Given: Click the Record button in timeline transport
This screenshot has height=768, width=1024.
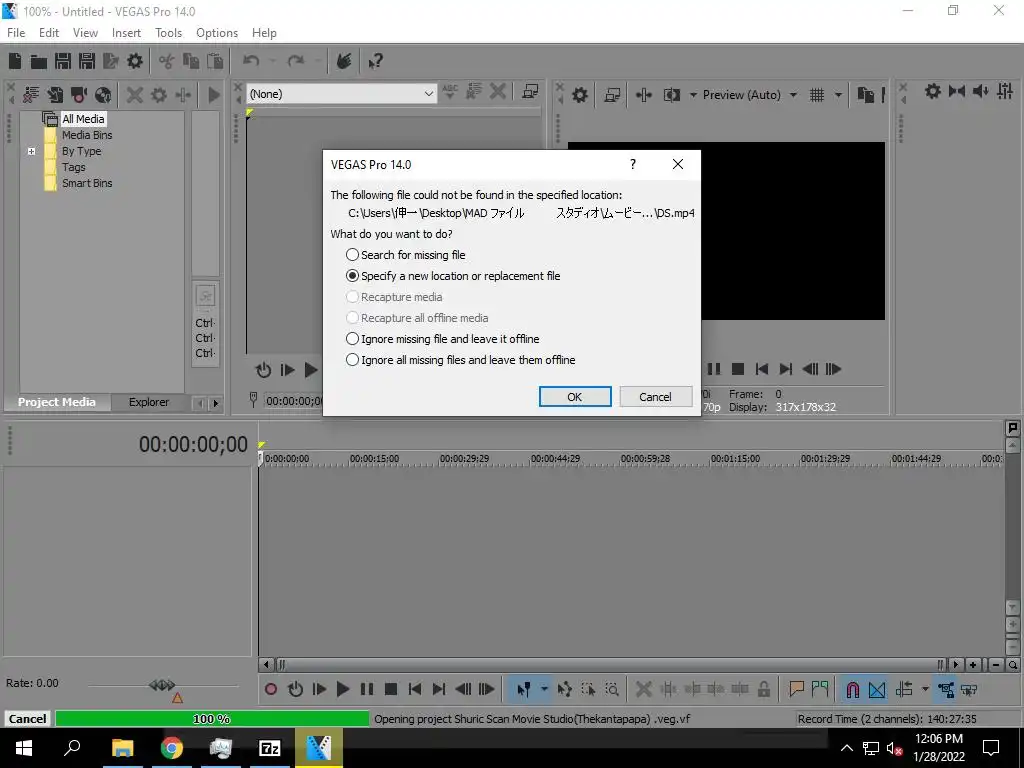Looking at the screenshot, I should click(x=271, y=689).
